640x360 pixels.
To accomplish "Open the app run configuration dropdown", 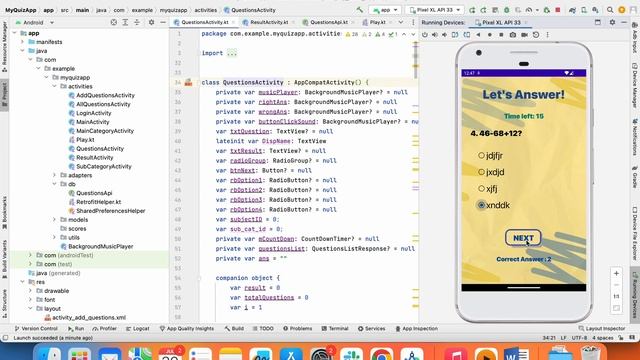I will tap(385, 10).
